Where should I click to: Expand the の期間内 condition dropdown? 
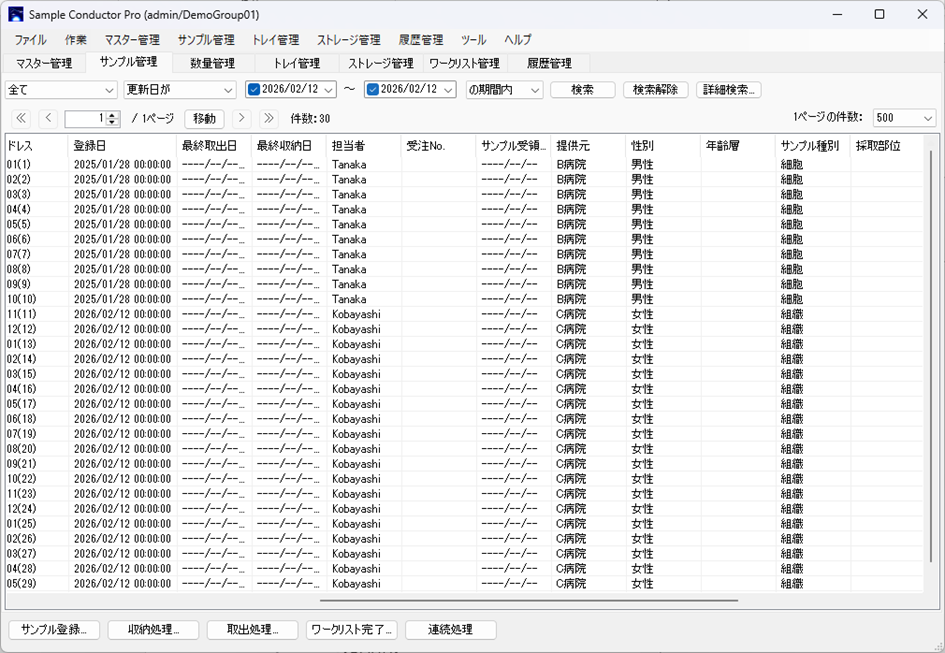coord(534,90)
